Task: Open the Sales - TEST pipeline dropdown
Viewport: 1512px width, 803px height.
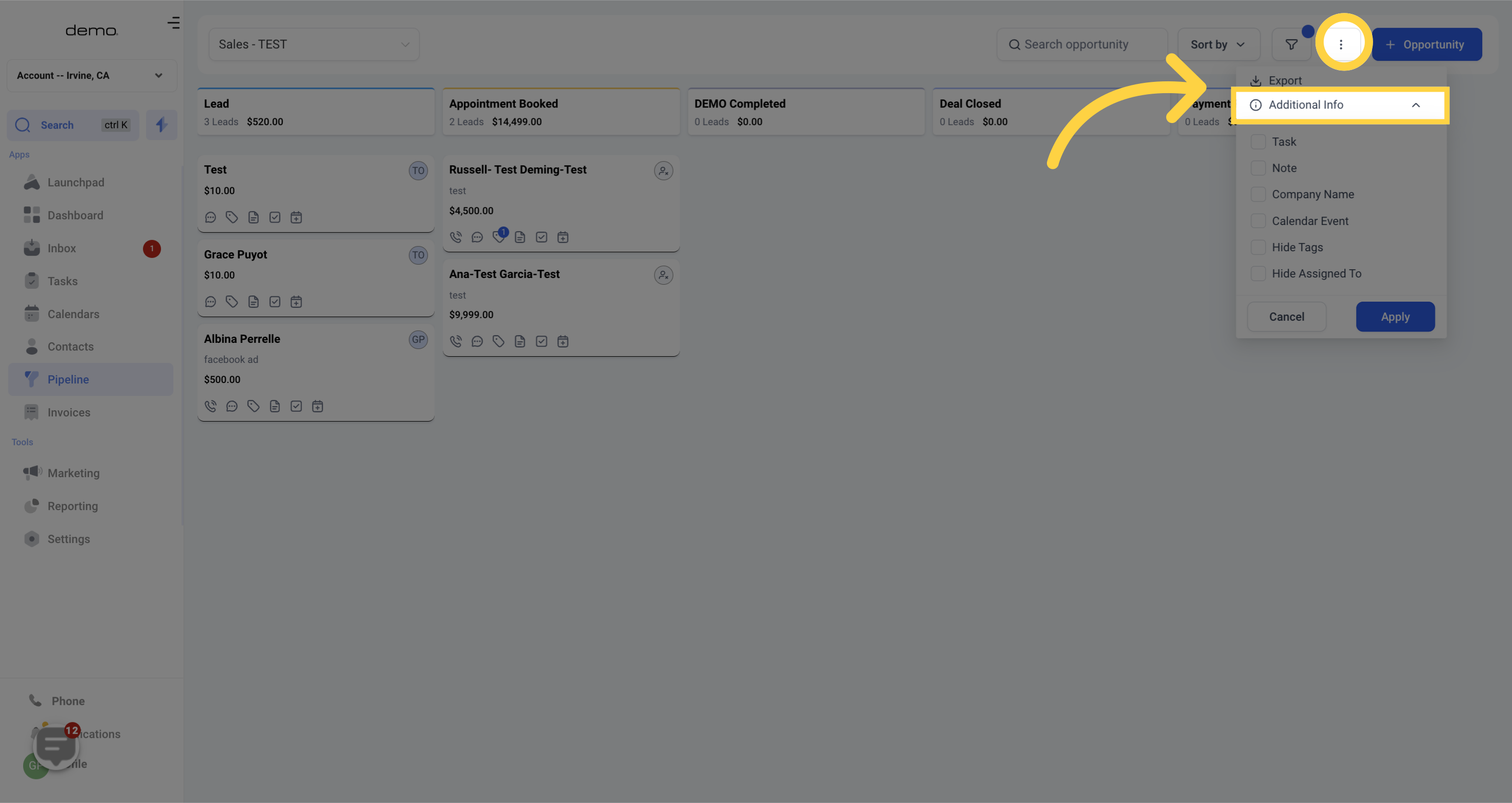Action: tap(313, 45)
